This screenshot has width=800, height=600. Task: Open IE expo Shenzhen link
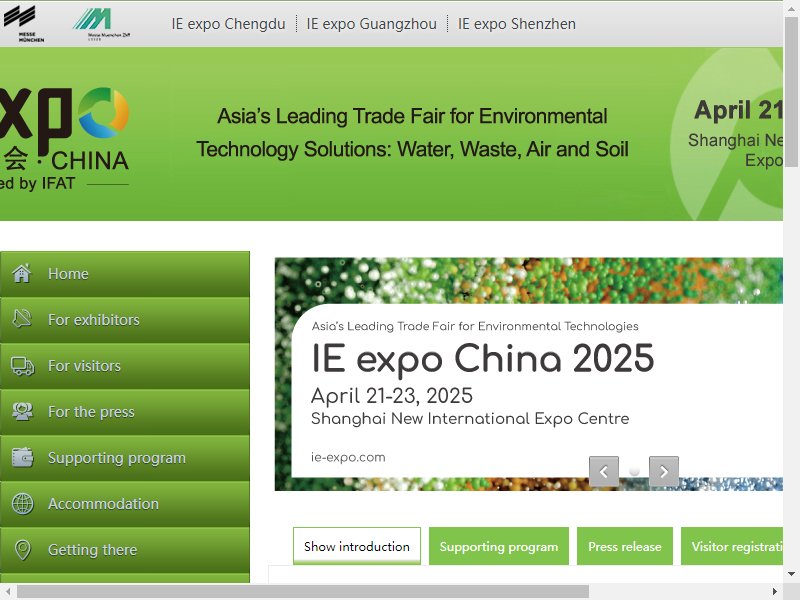tap(516, 24)
